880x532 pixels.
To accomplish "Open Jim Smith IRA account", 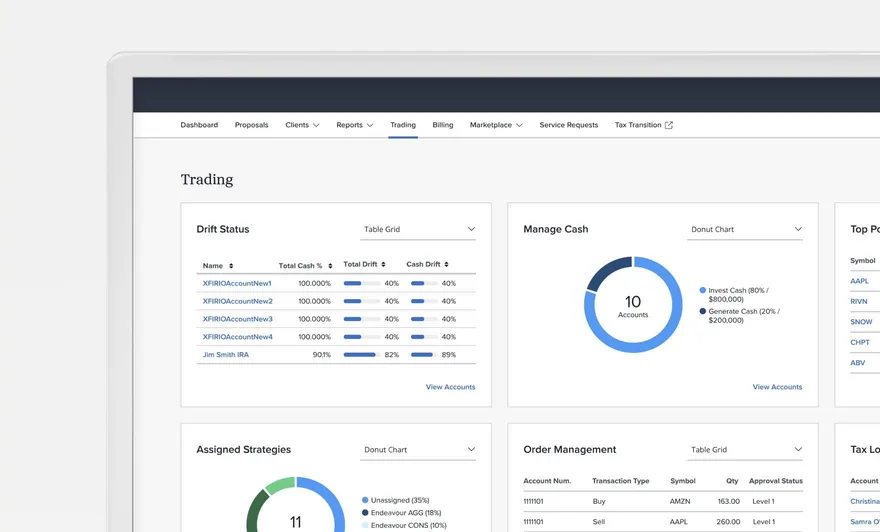I will click(226, 355).
